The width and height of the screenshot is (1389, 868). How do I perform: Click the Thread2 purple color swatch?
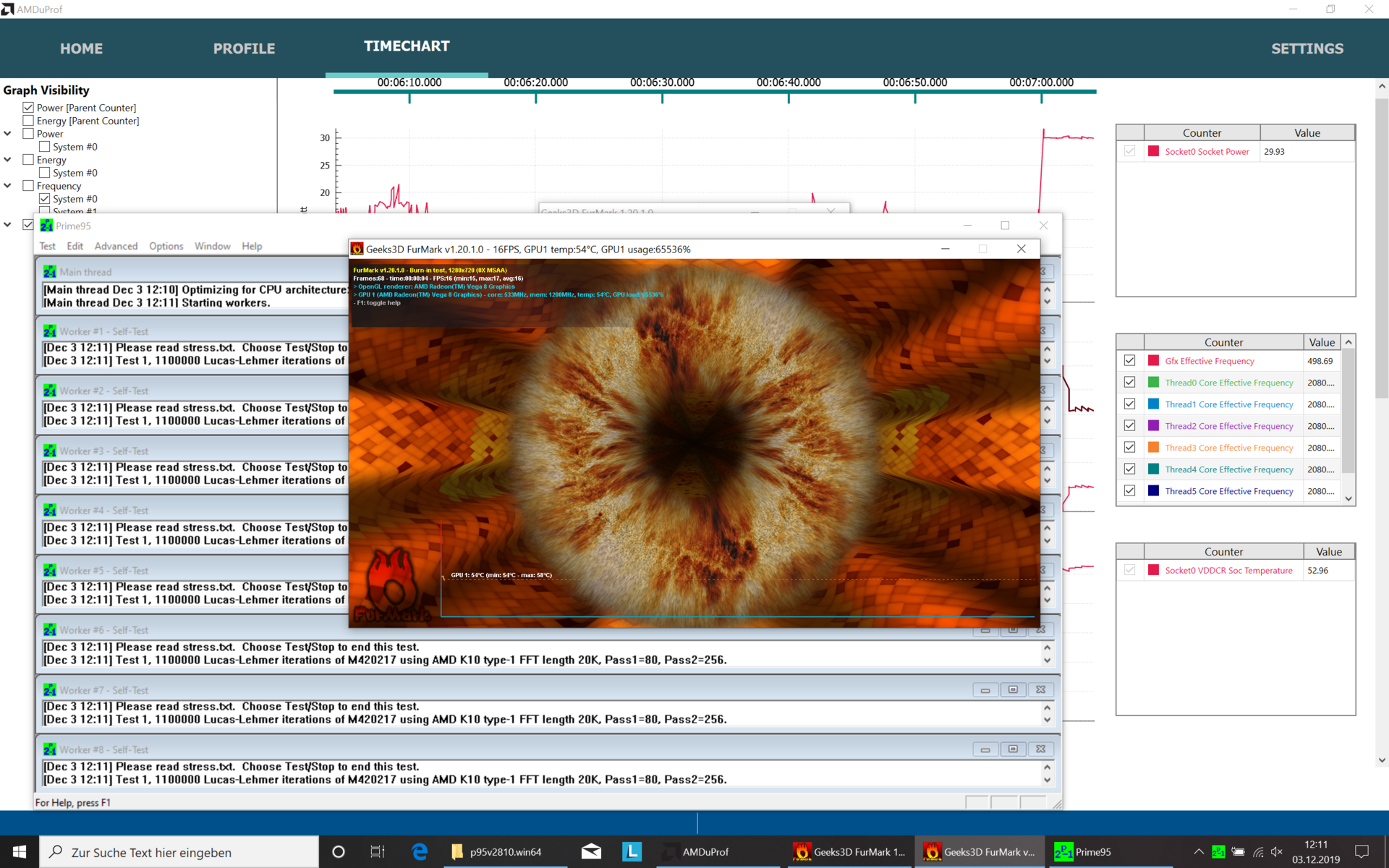pyautogui.click(x=1153, y=426)
